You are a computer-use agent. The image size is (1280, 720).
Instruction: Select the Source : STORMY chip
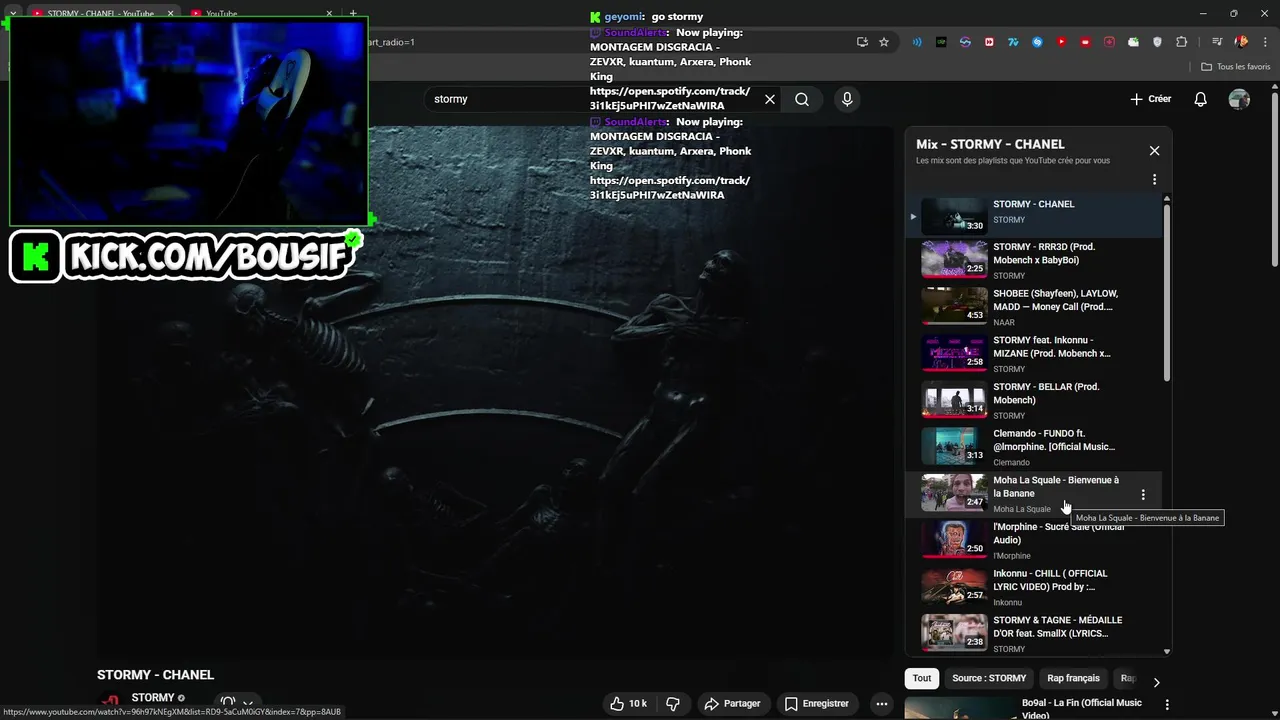(x=989, y=678)
